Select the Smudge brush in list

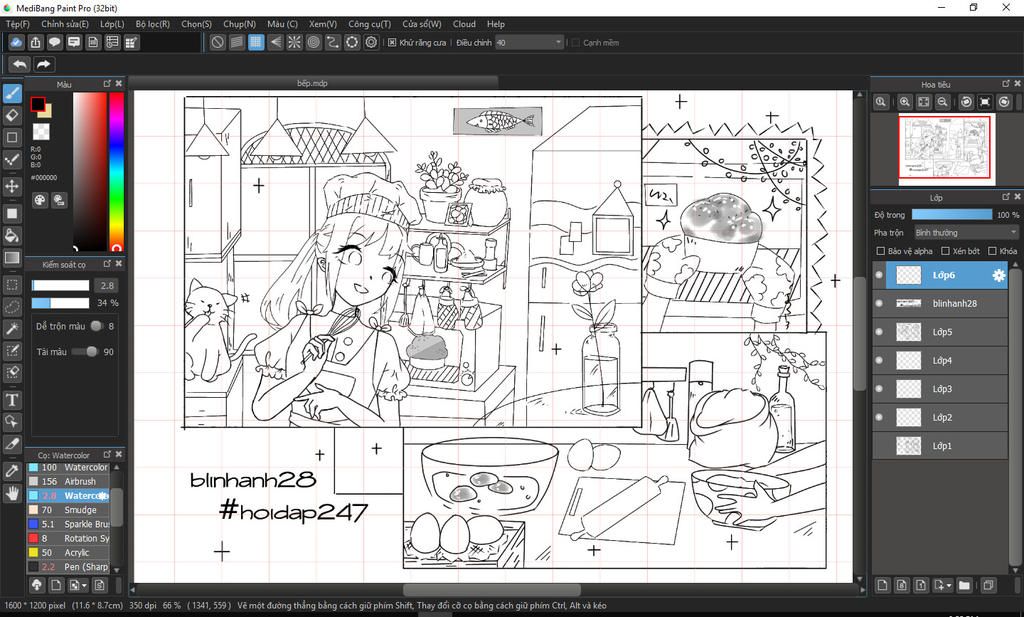69,510
